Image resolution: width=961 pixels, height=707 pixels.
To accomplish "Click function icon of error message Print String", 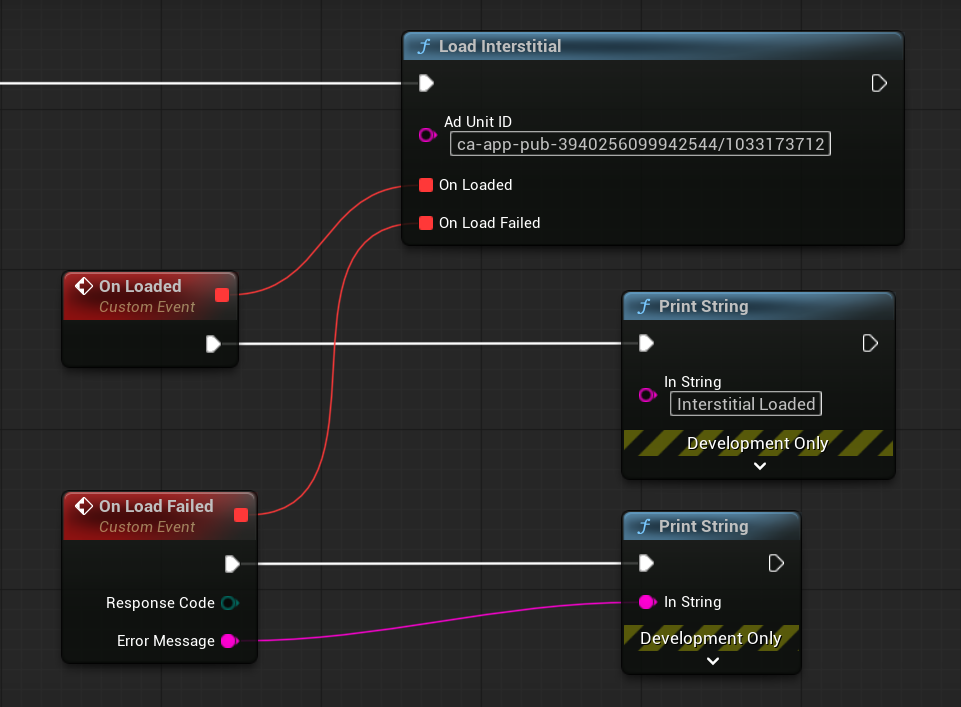I will point(644,526).
